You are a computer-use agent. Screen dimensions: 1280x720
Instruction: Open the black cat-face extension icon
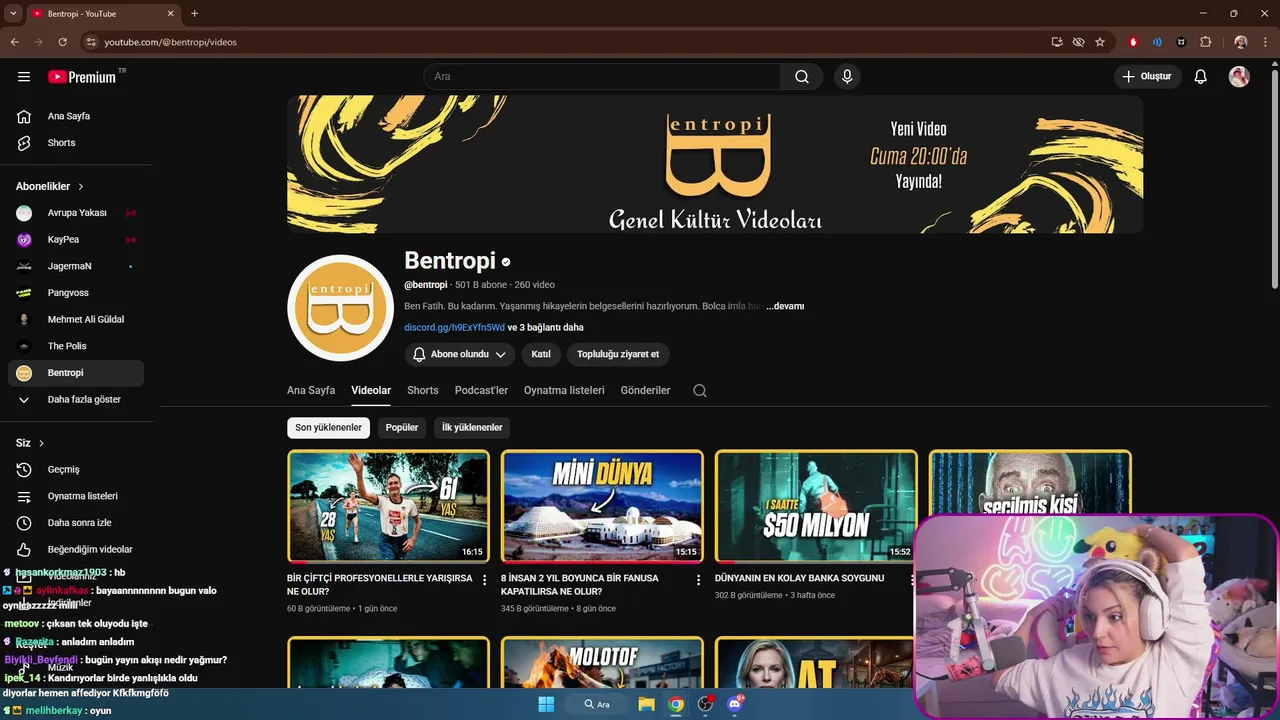click(x=1181, y=42)
